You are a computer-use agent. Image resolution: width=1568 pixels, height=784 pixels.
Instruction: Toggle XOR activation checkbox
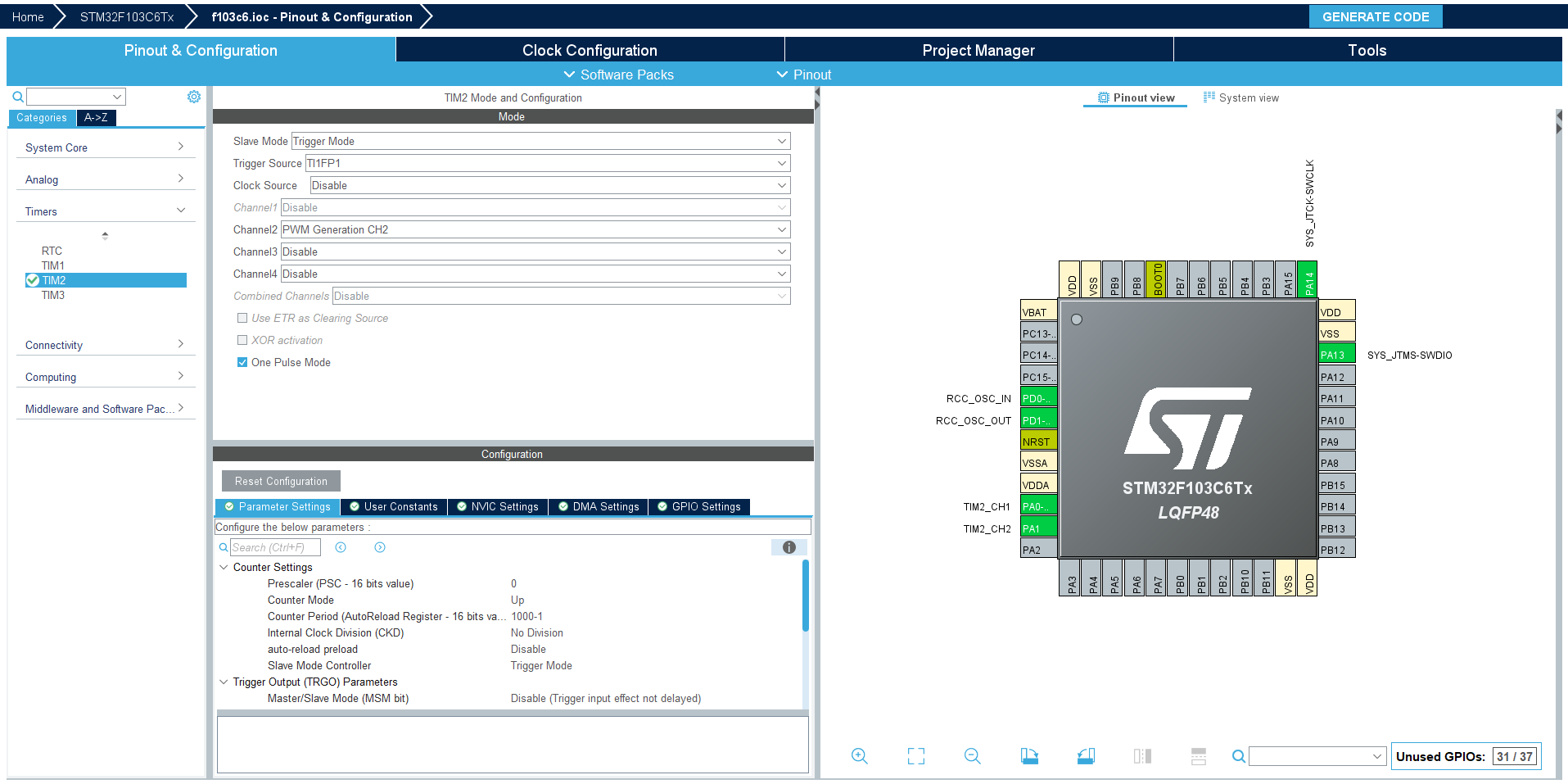coord(242,340)
